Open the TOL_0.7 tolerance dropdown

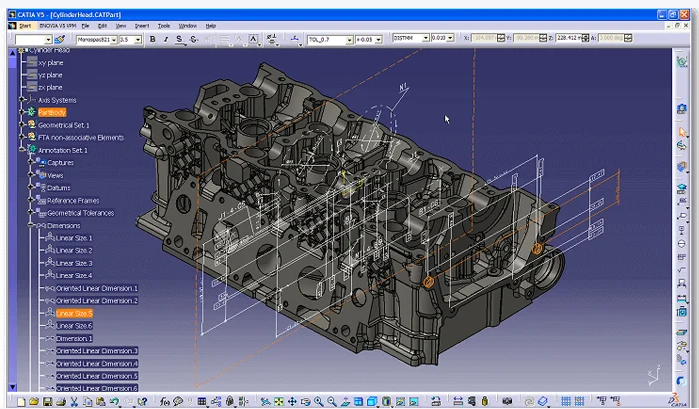(349, 39)
